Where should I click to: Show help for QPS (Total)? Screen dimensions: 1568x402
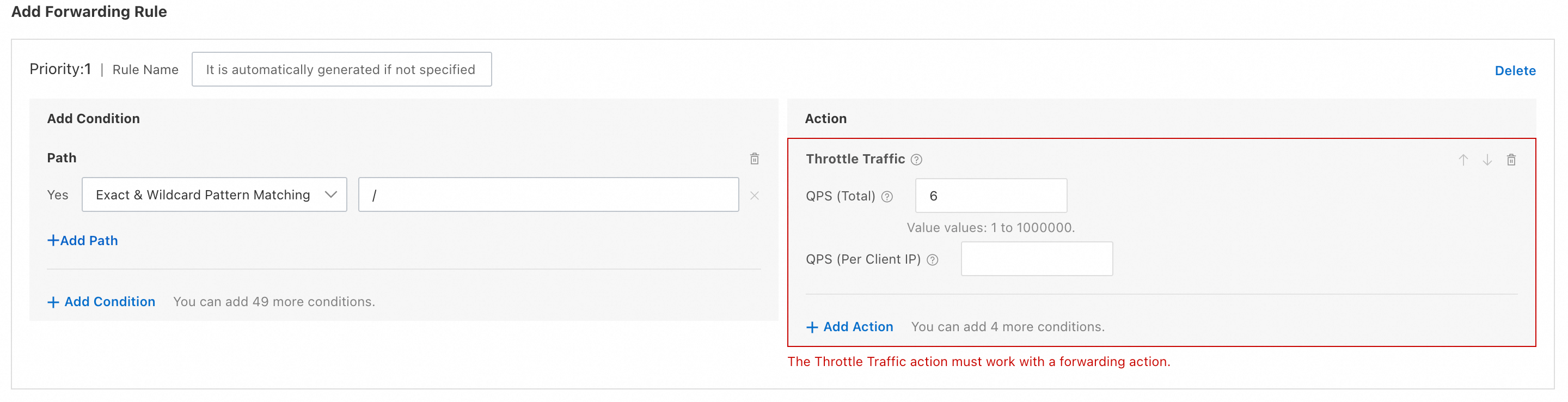pos(887,196)
